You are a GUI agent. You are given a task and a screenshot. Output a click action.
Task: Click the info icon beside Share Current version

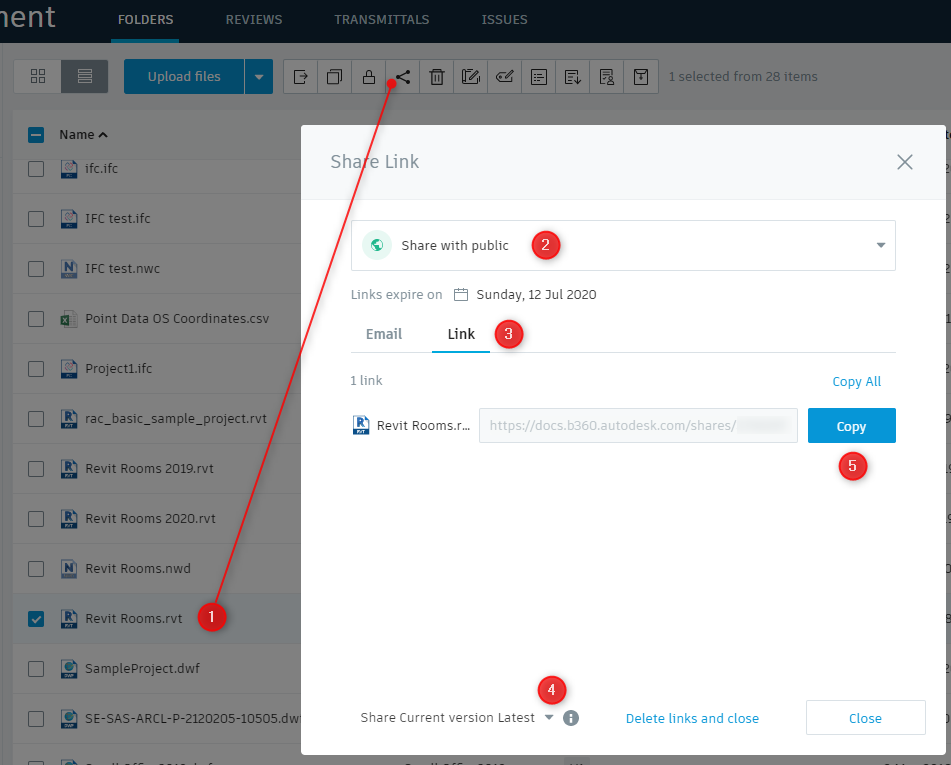(x=571, y=718)
